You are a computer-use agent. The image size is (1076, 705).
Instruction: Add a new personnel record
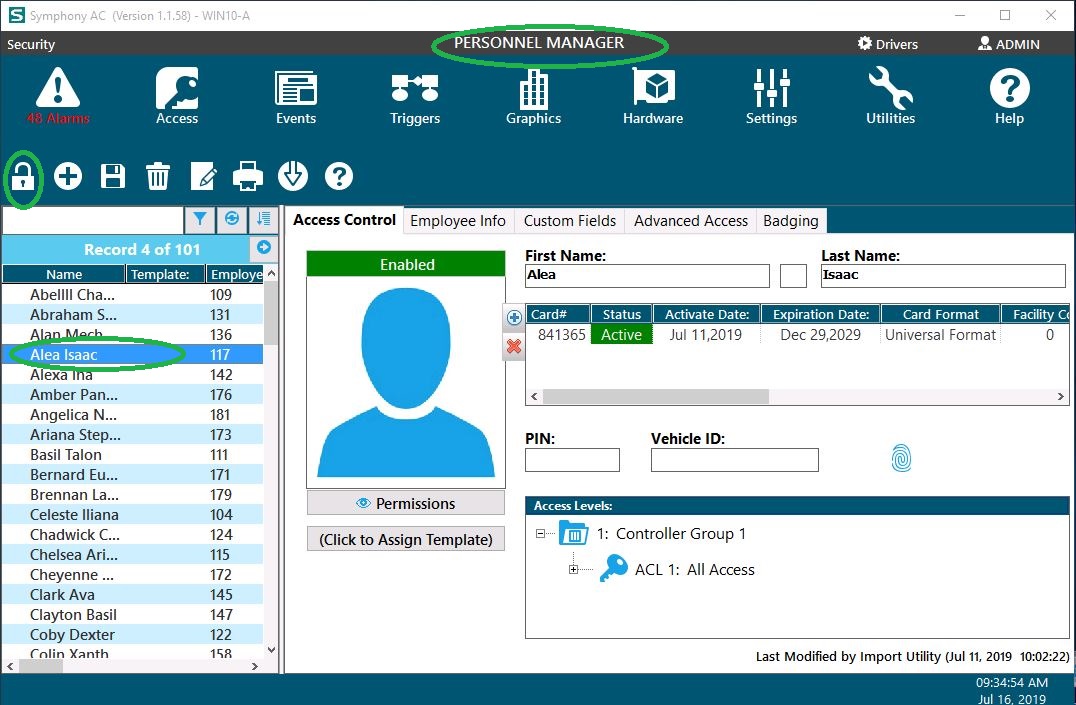68,176
